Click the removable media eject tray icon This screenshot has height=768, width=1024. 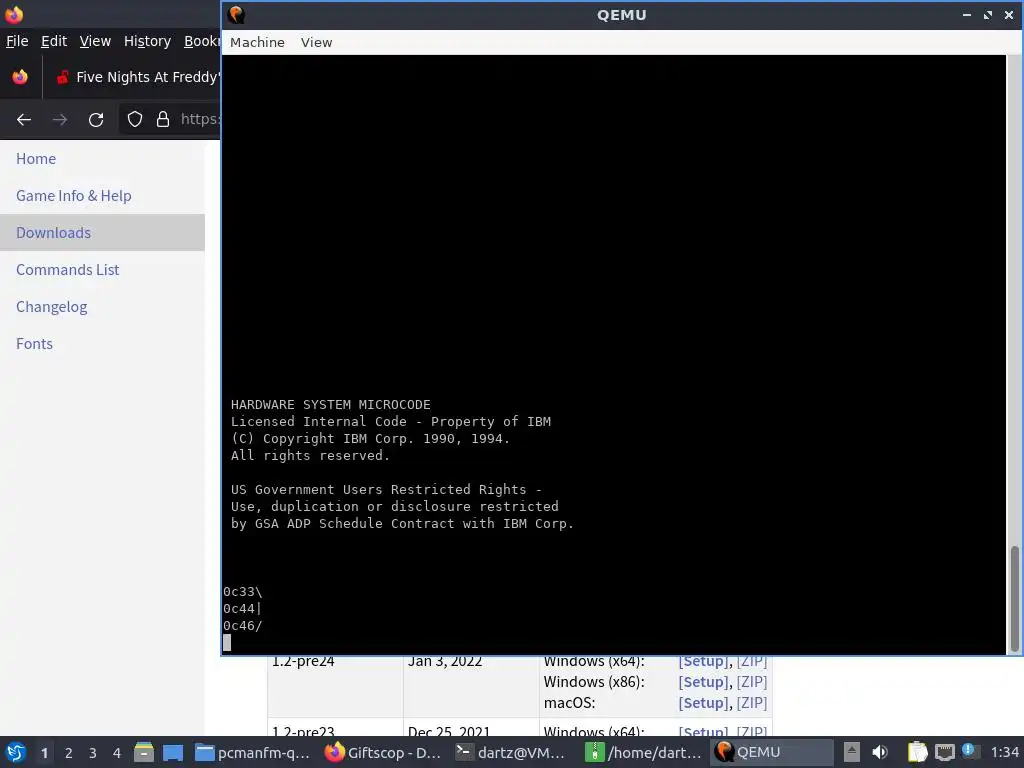pos(852,752)
